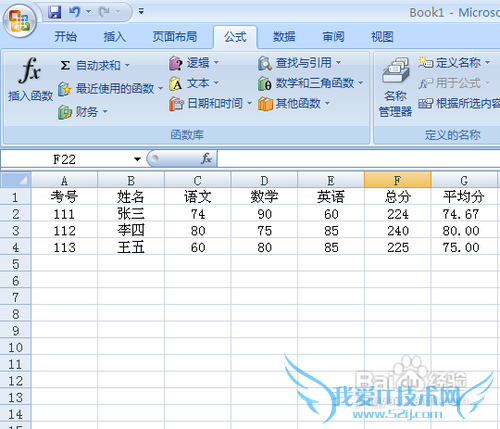Click the Undo arrow icon
This screenshot has height=429, width=500.
75,12
